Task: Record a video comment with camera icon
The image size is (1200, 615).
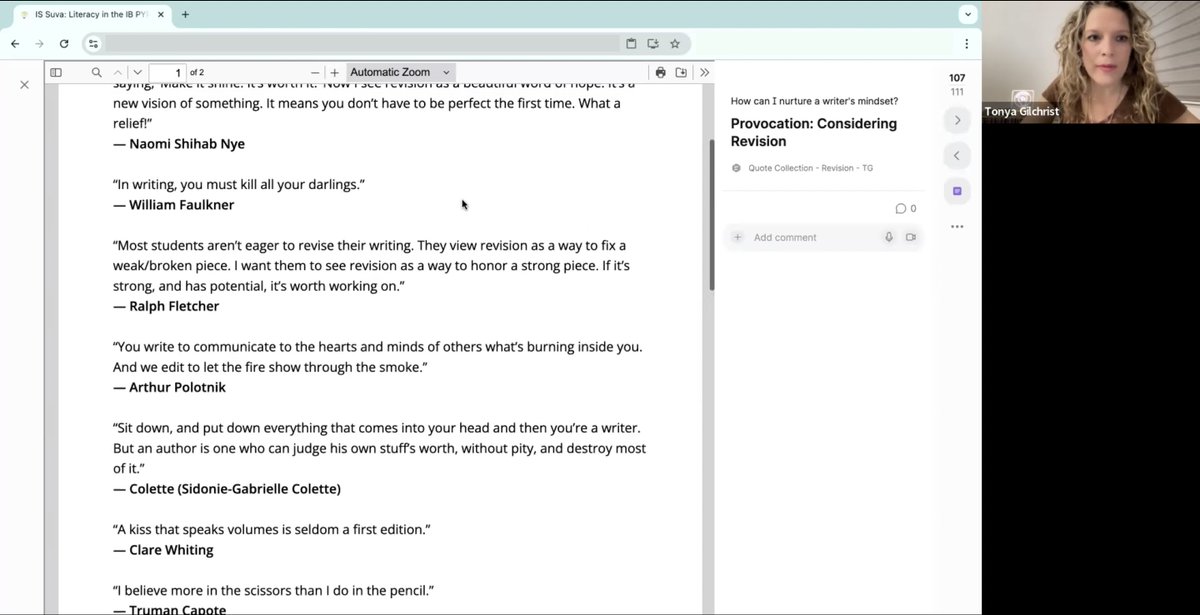Action: coord(910,237)
